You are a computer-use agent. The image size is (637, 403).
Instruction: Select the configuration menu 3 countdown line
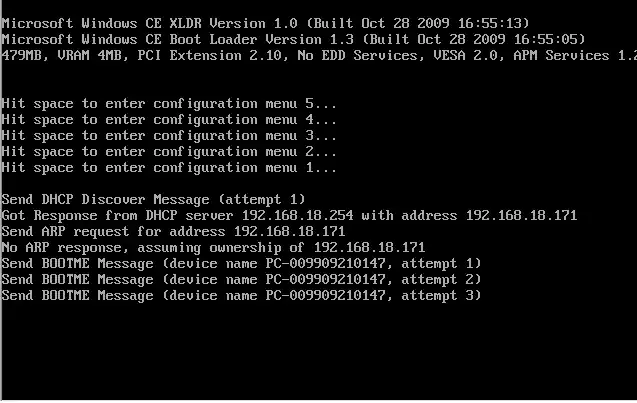pyautogui.click(x=169, y=135)
